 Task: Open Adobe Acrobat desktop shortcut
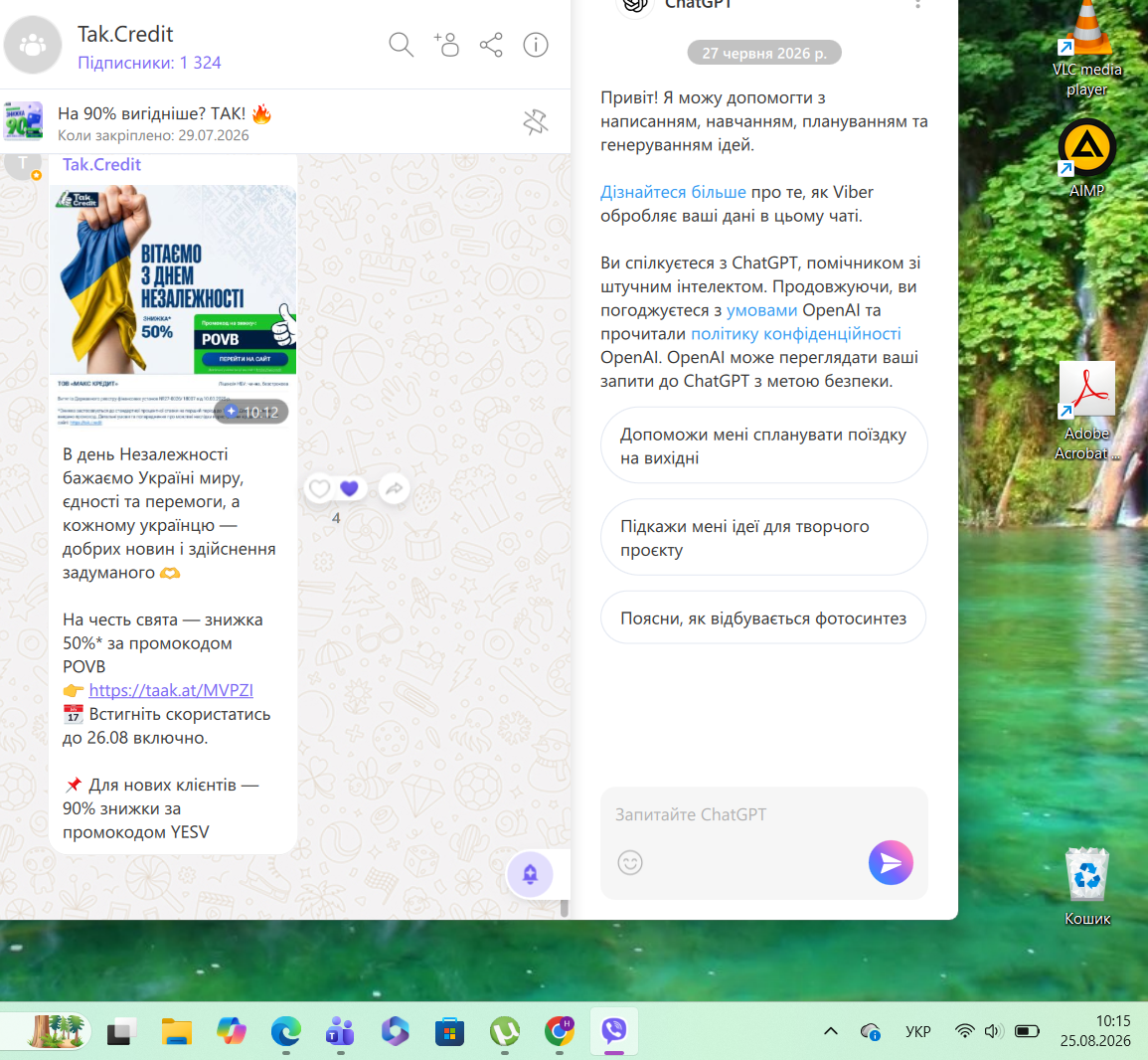click(x=1086, y=411)
